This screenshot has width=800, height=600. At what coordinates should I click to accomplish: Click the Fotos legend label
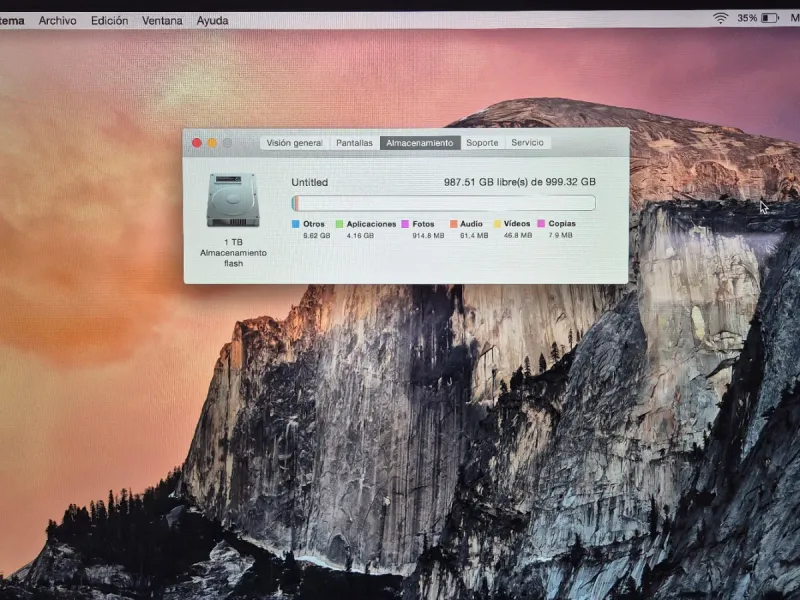[x=423, y=224]
